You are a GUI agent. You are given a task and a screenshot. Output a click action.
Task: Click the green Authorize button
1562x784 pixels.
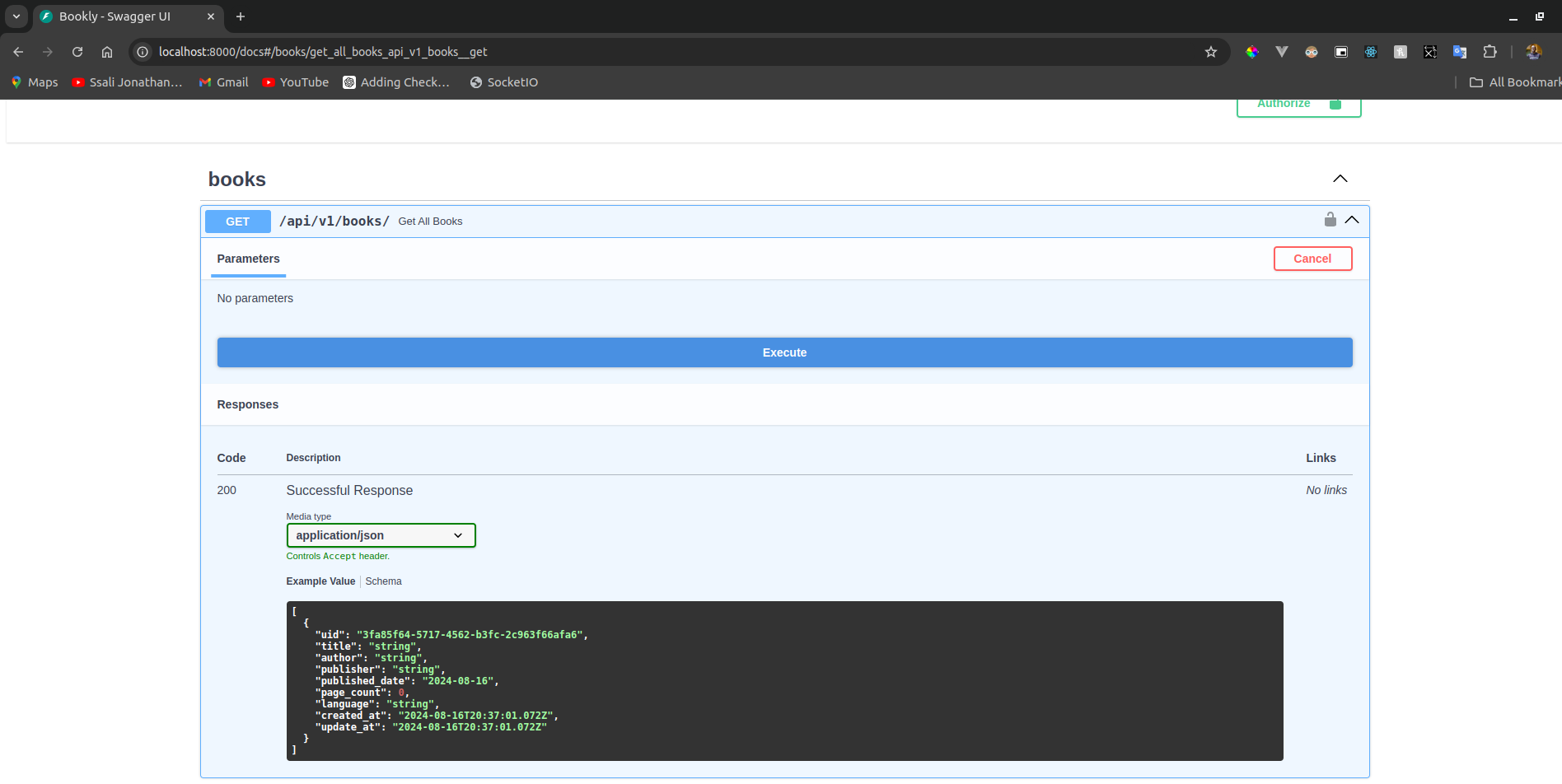[1298, 105]
